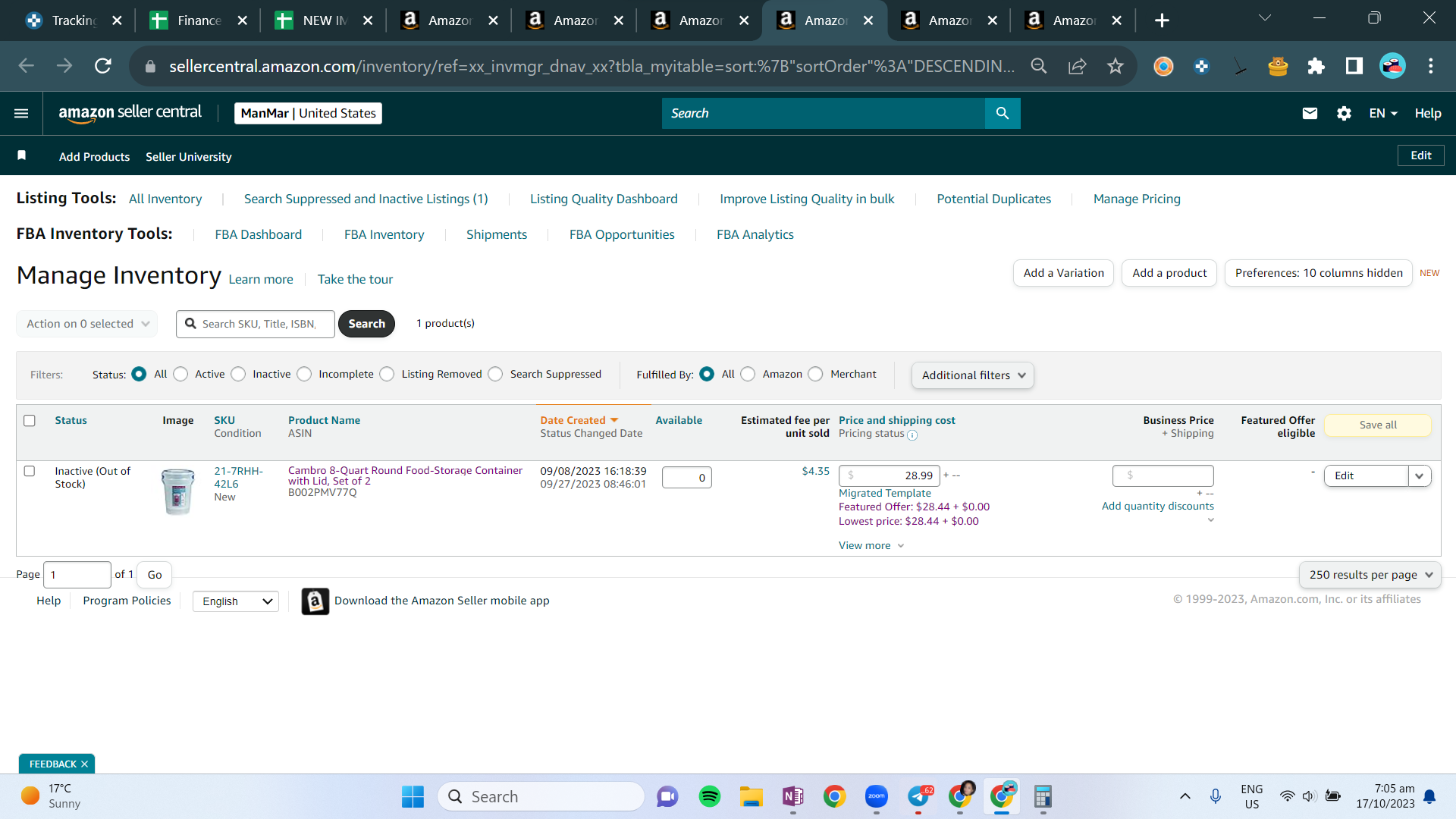1456x819 pixels.
Task: Check the Cambro container row checkbox
Action: tap(30, 471)
